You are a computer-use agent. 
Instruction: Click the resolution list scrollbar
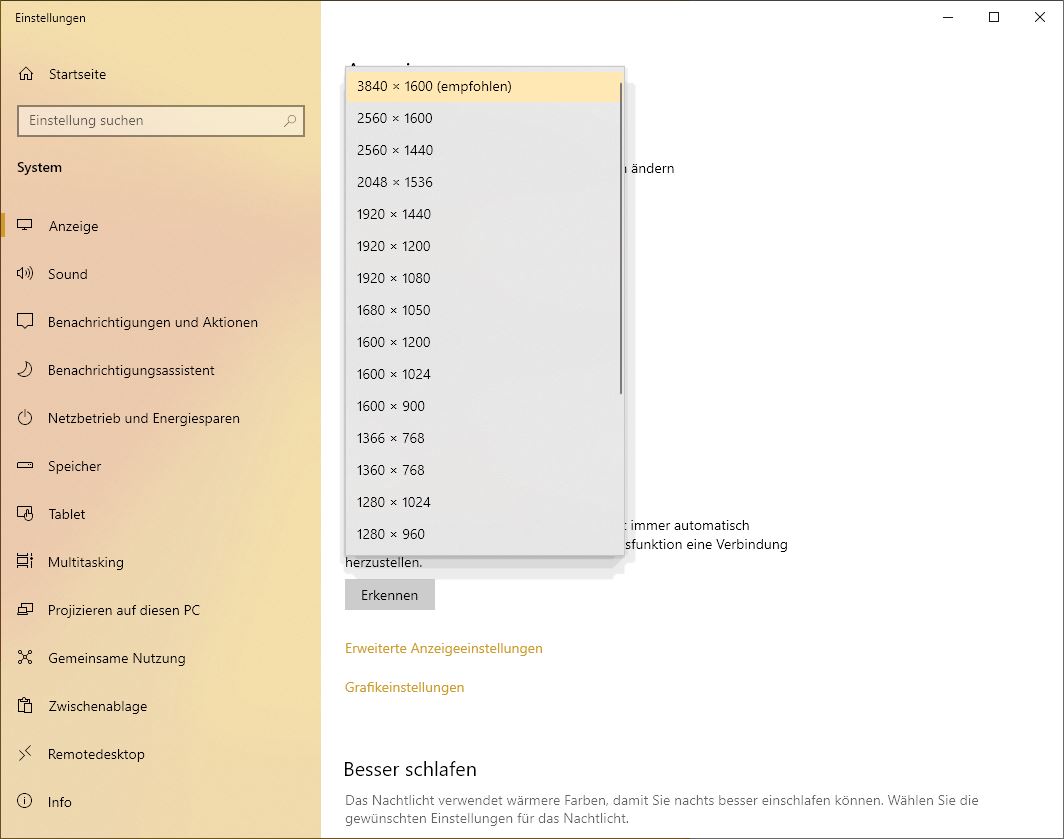(621, 238)
